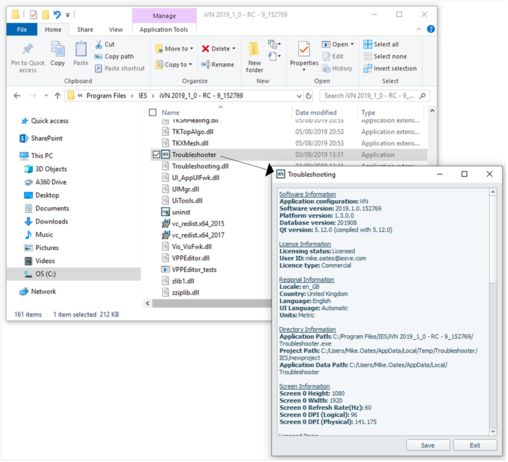Click the Copy icon in Clipboard group
The image size is (508, 462).
pos(58,49)
